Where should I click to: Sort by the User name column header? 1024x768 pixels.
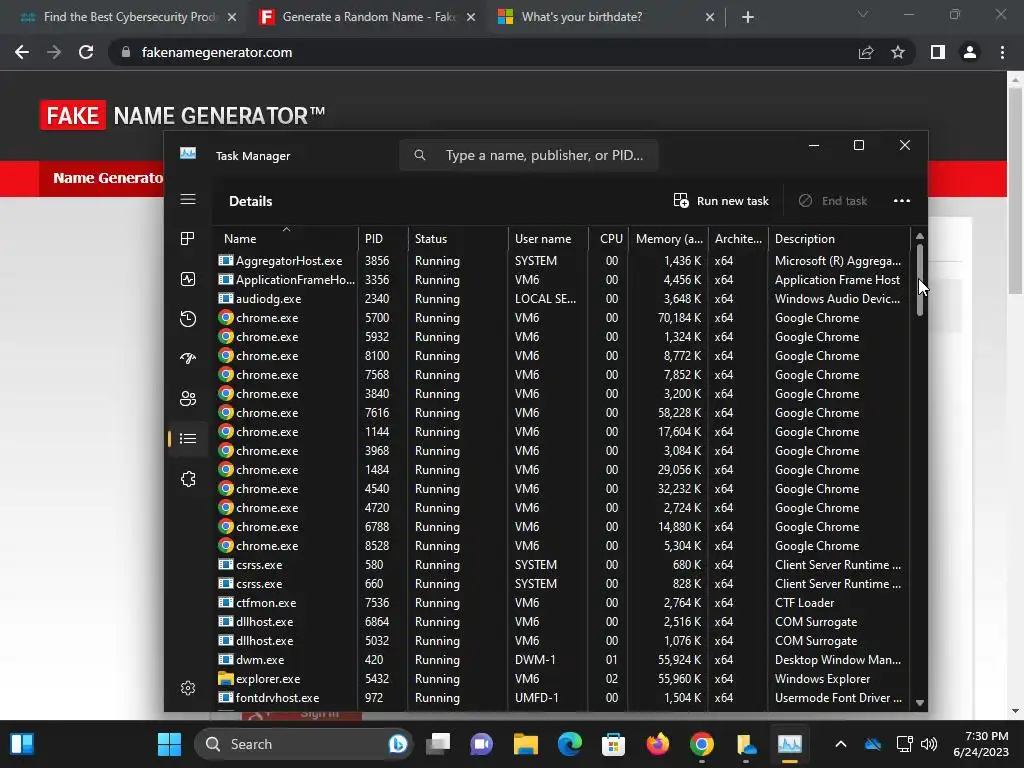pyautogui.click(x=548, y=238)
